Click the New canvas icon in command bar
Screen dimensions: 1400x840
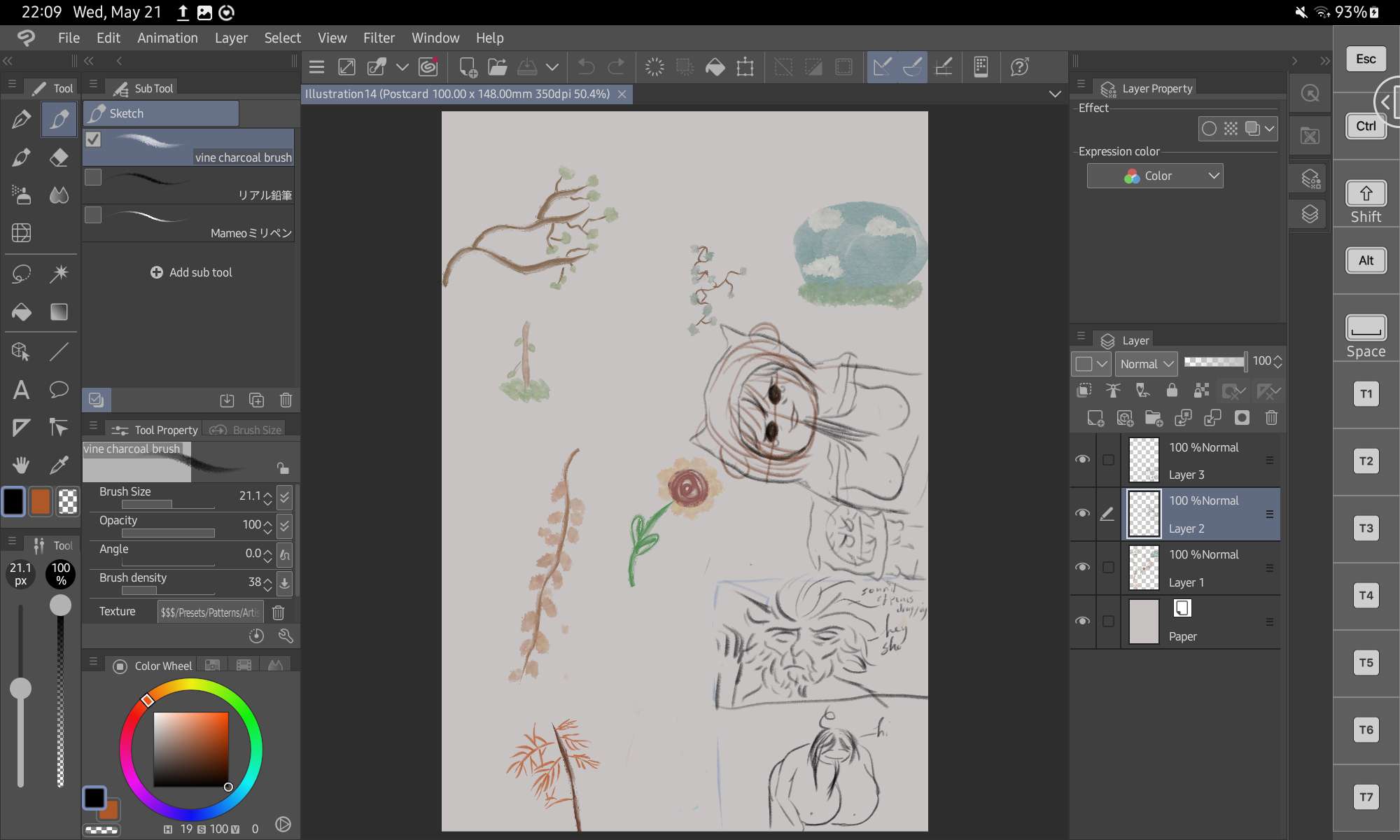coord(467,67)
